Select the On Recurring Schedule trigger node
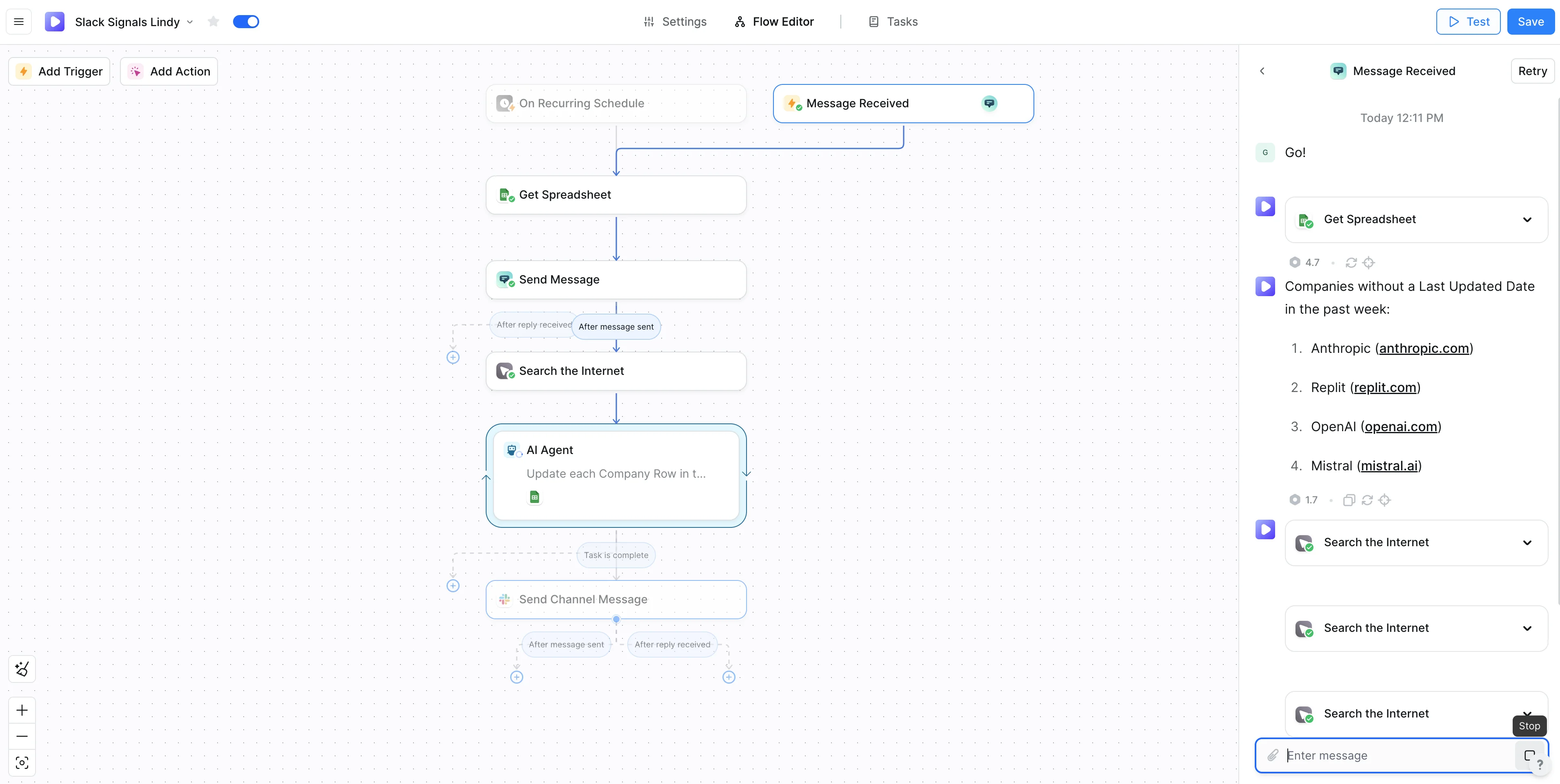 616,104
